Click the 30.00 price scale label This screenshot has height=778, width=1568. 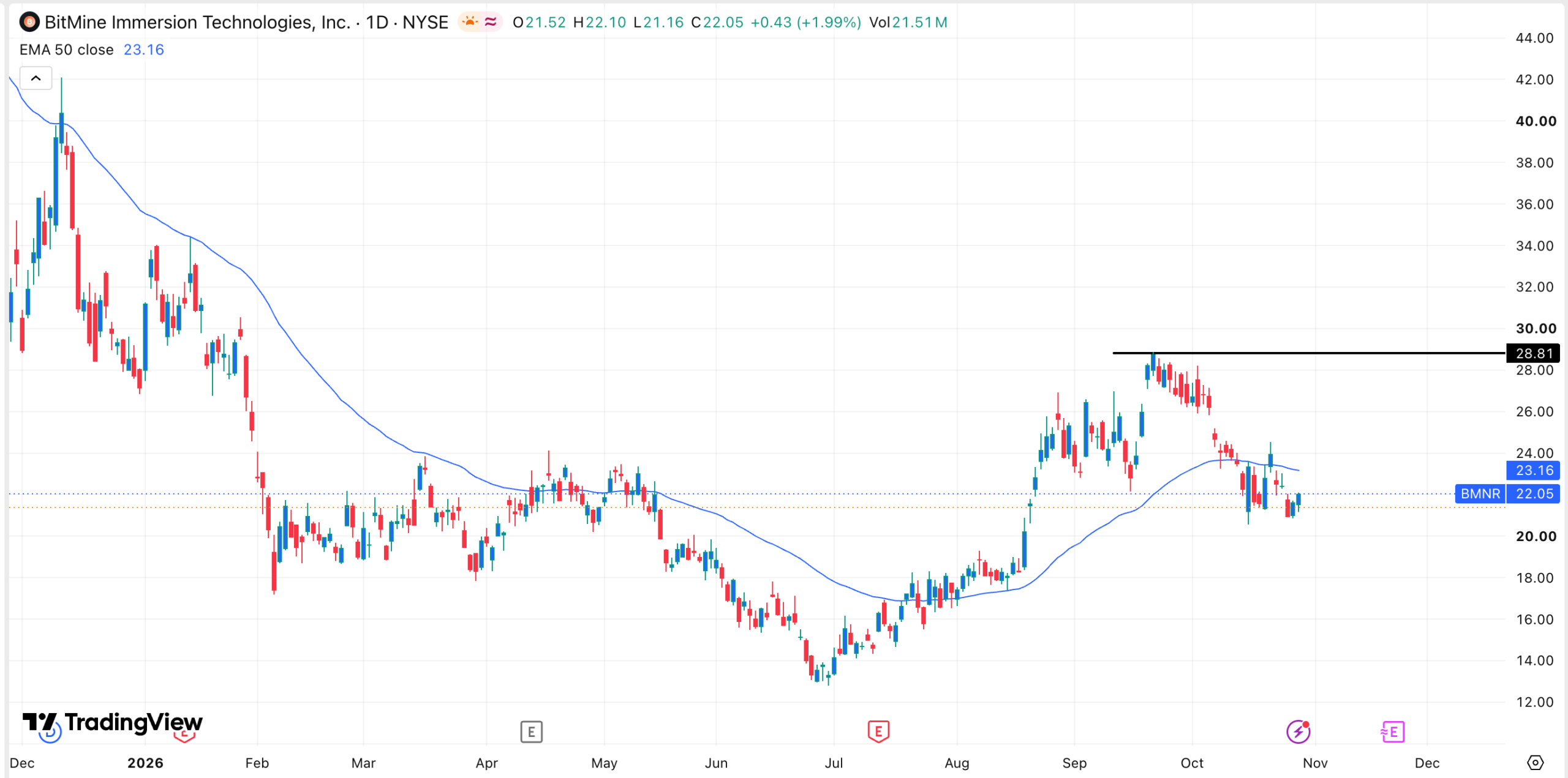1536,329
